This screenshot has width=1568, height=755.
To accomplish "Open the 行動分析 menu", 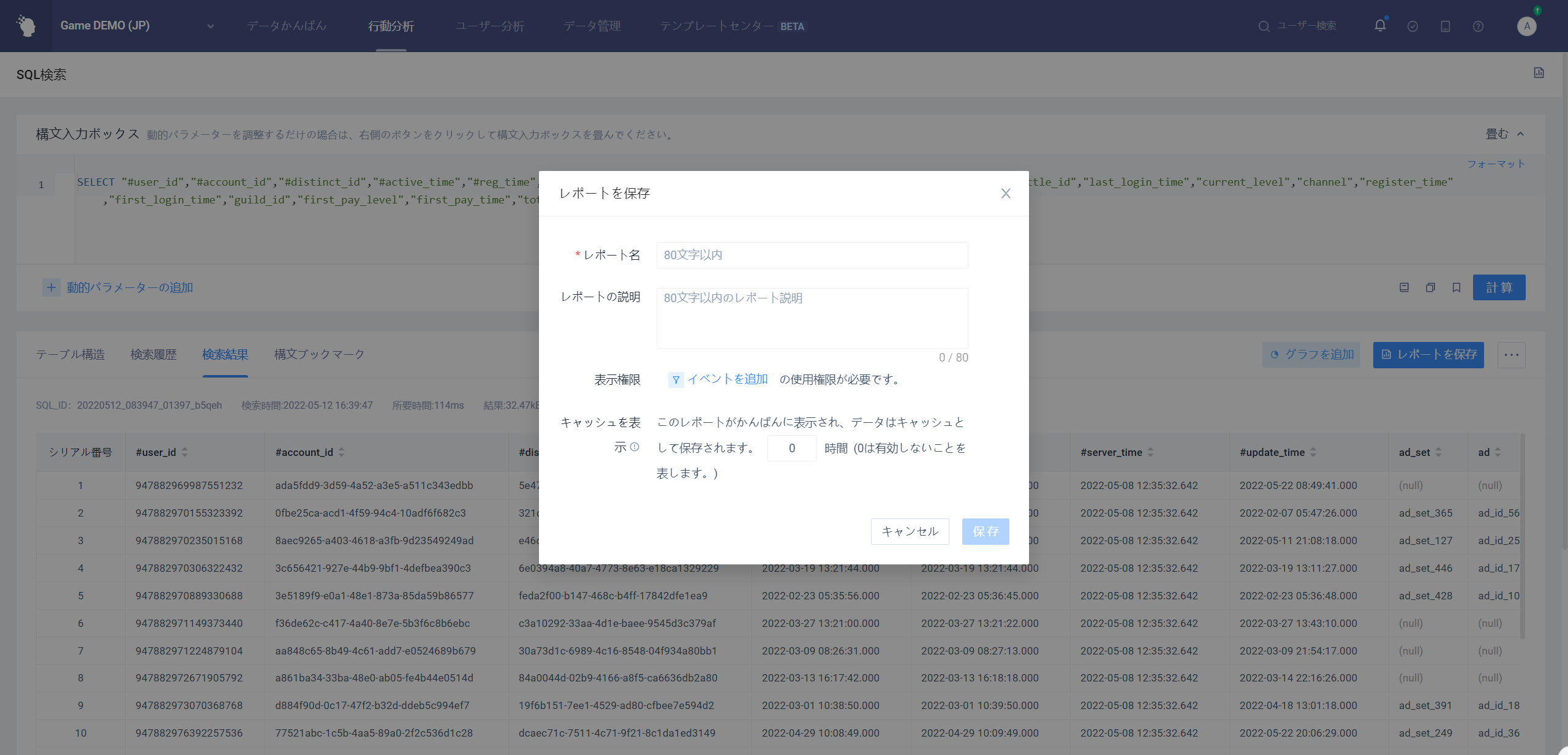I will pos(391,26).
